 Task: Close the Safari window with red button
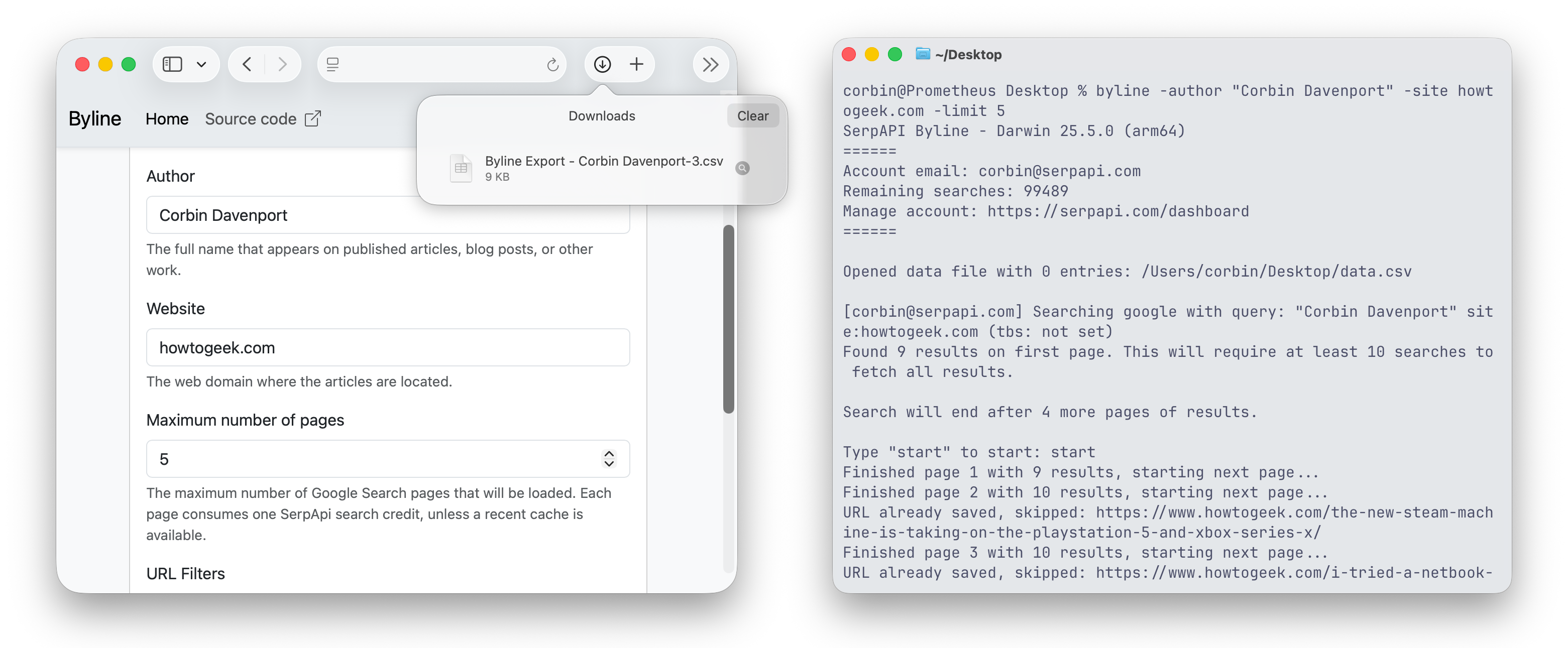click(82, 64)
